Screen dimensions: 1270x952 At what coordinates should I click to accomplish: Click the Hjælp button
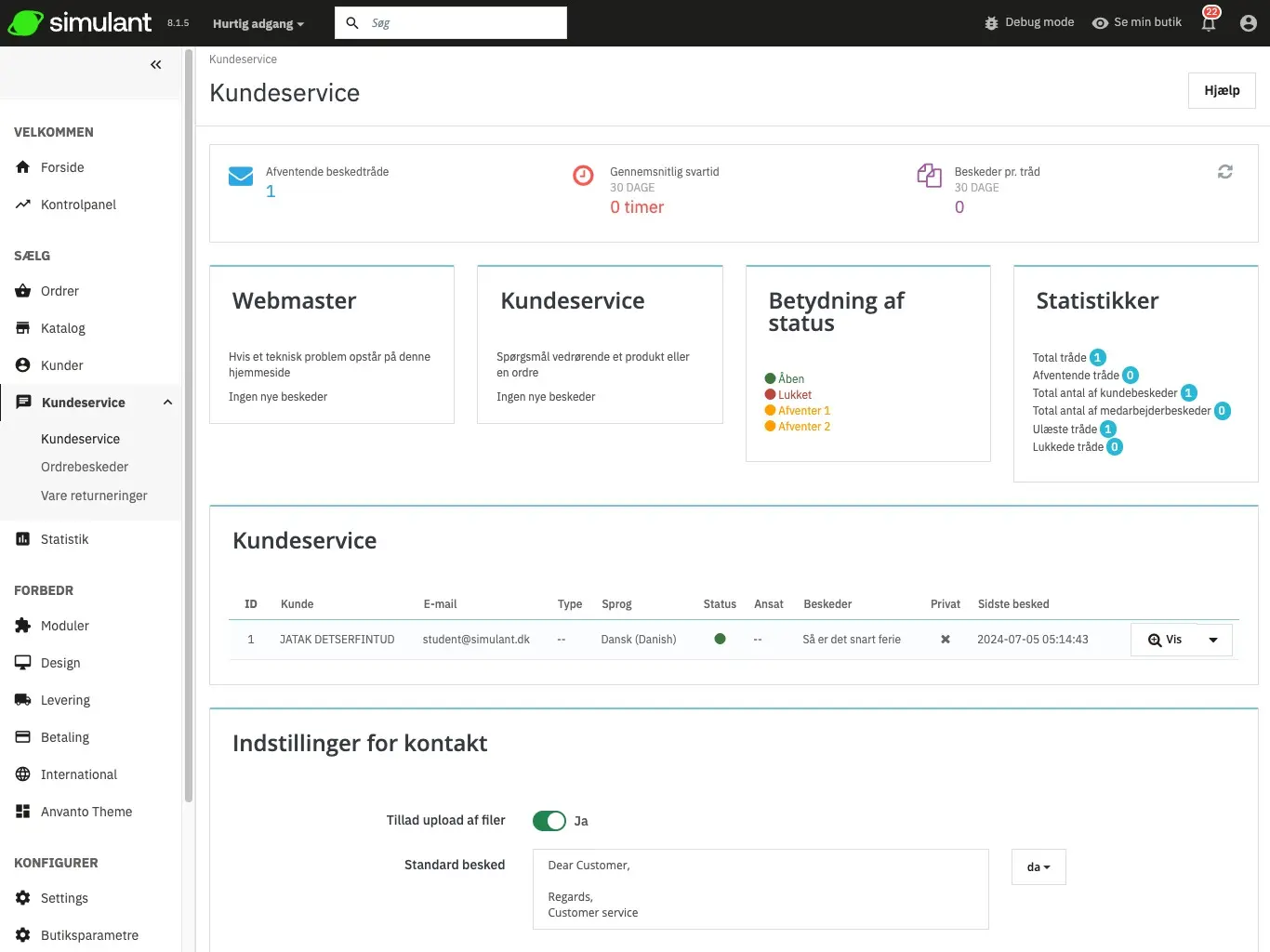click(1221, 90)
